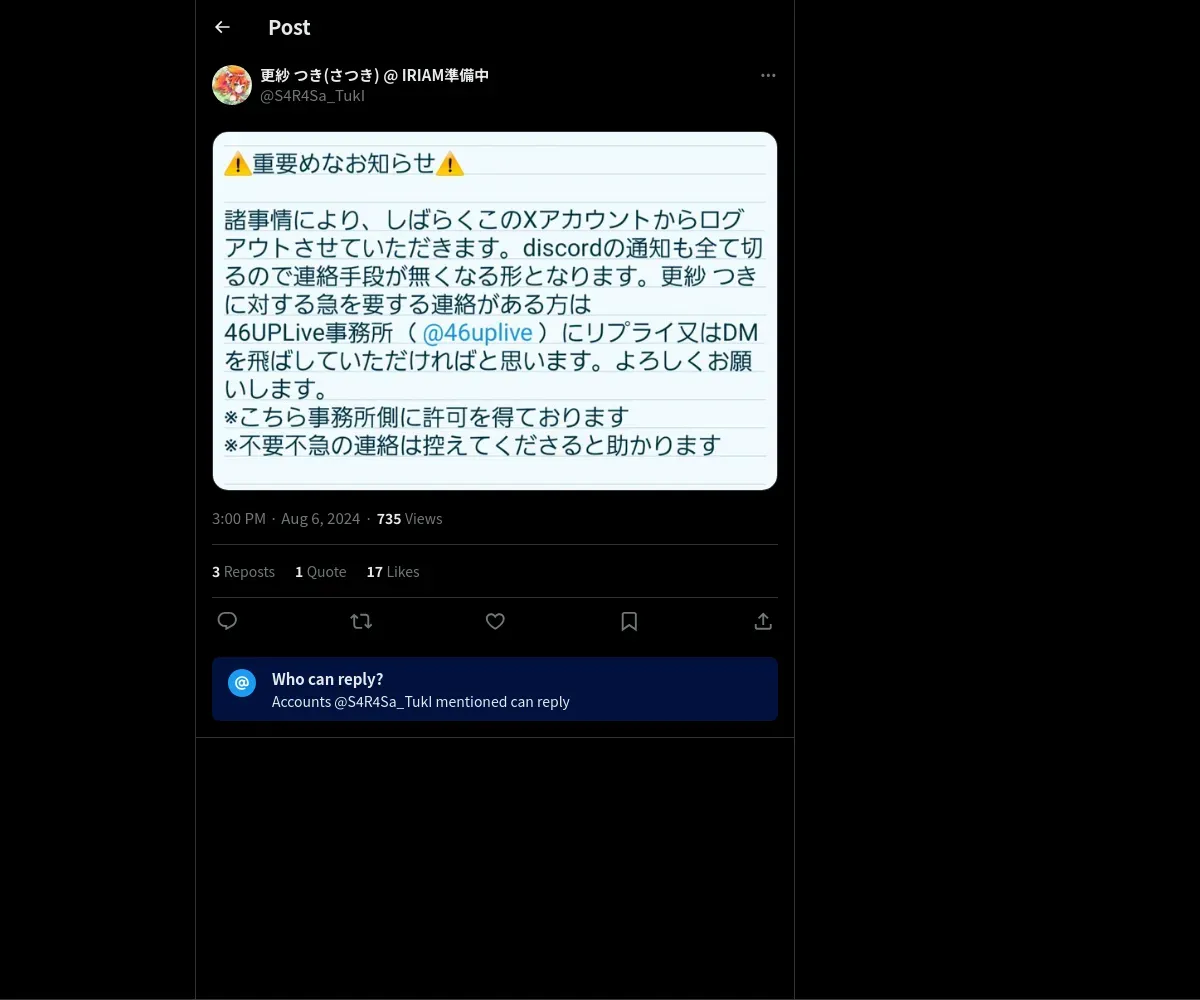This screenshot has width=1200, height=1000.
Task: Open the author's profile avatar picture
Action: [x=232, y=85]
